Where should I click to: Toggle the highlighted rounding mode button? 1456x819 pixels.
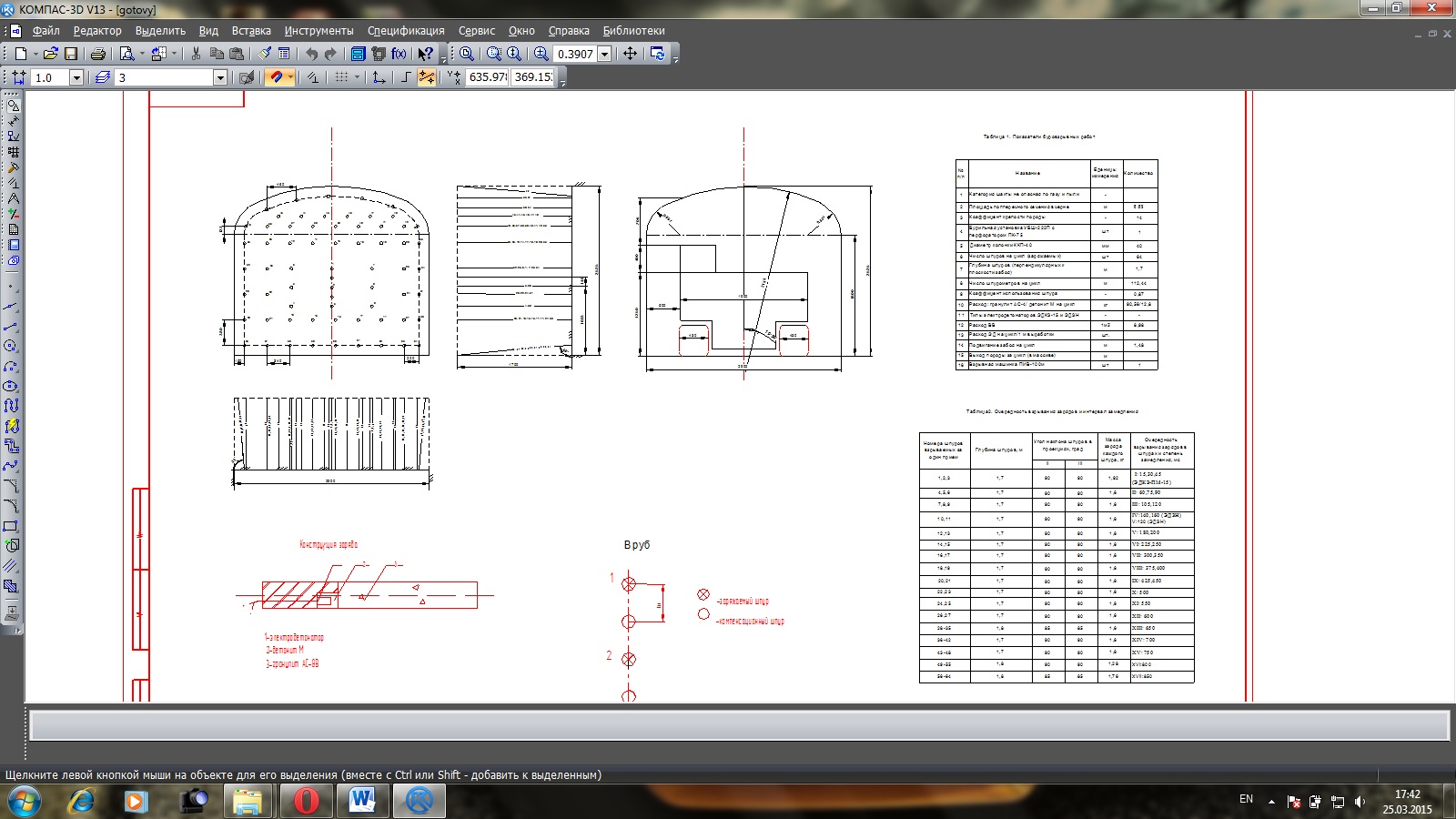tap(426, 77)
